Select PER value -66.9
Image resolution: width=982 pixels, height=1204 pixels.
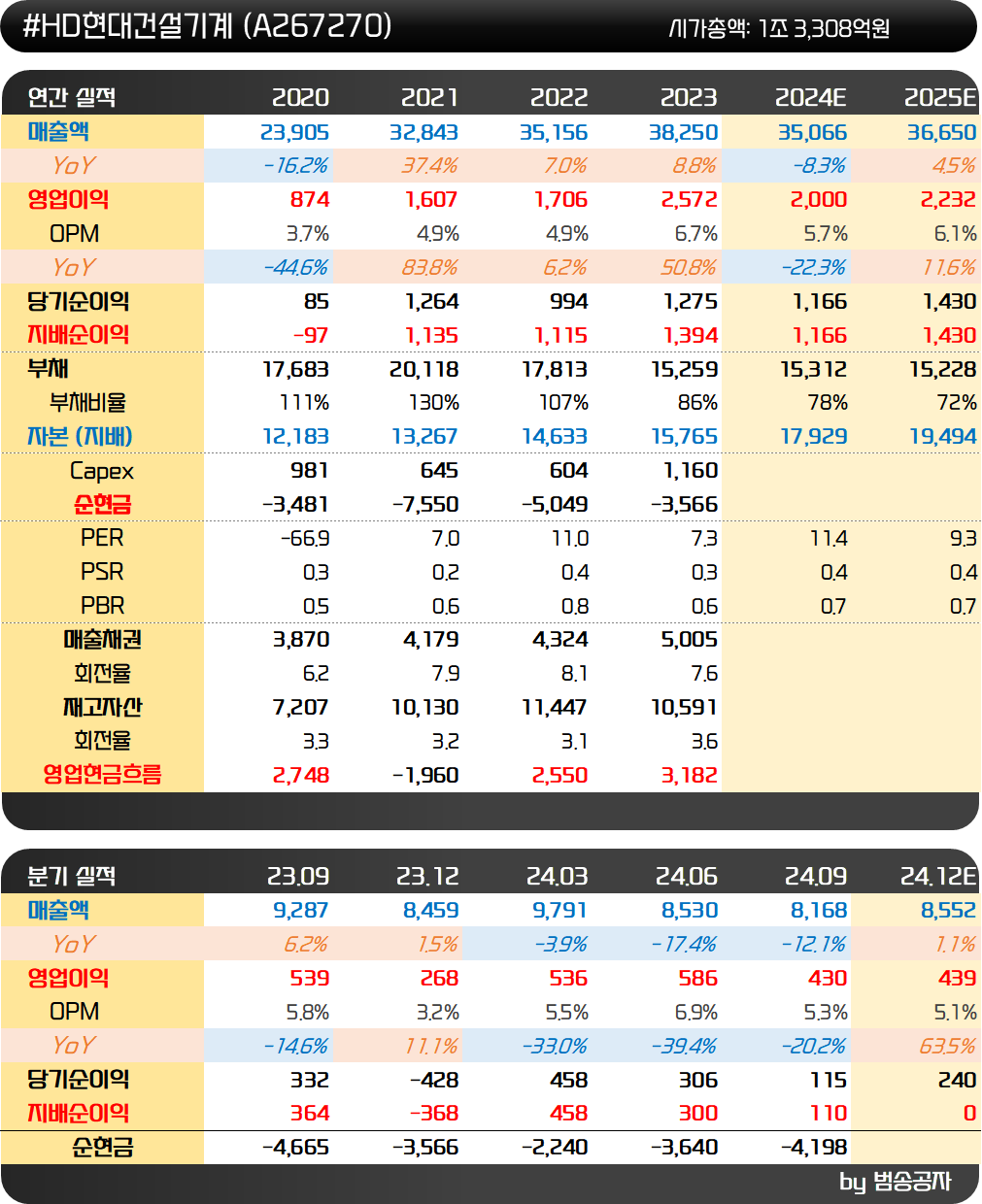[x=305, y=539]
